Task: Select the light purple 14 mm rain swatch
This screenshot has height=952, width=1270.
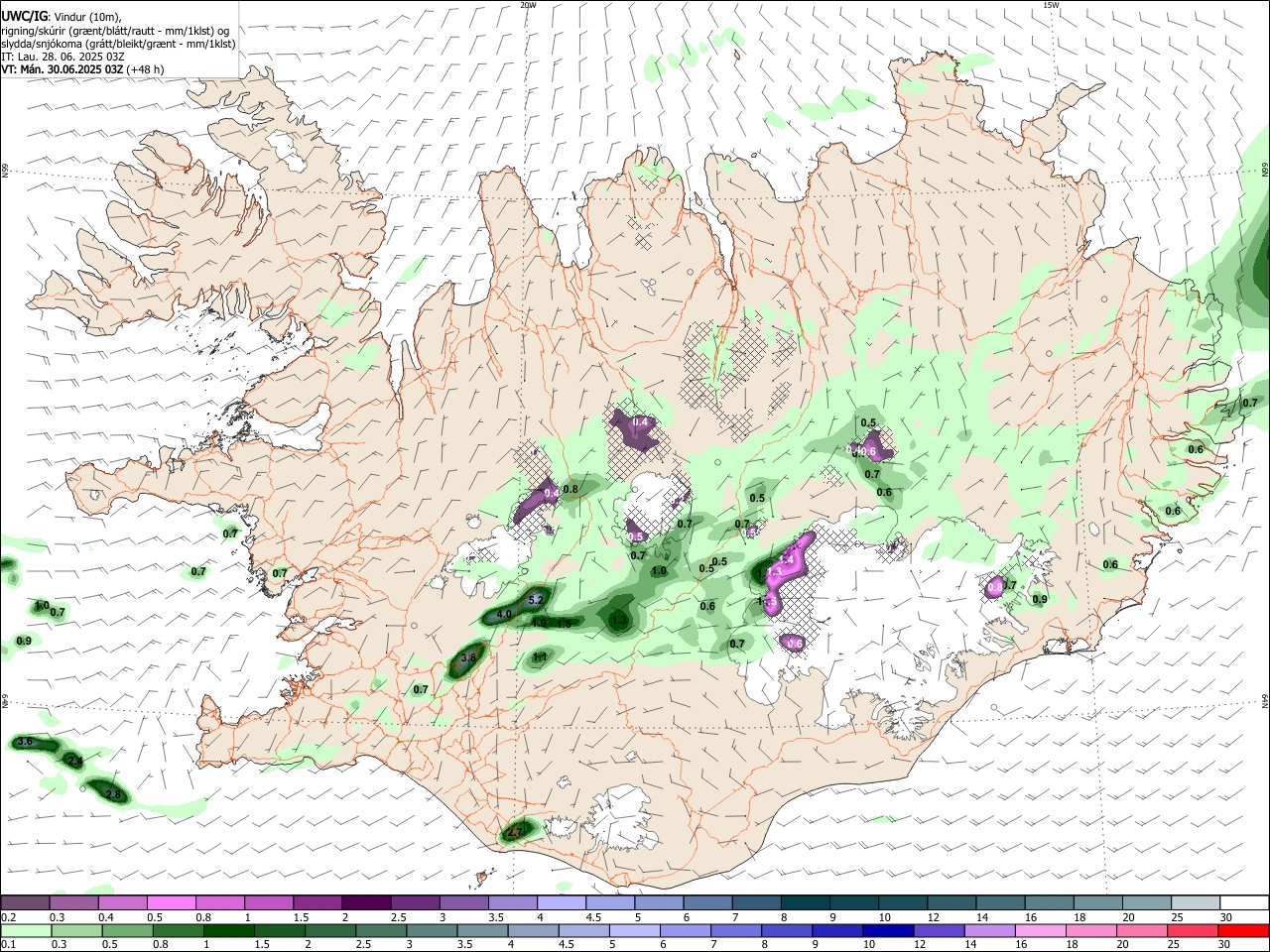Action: [x=988, y=931]
